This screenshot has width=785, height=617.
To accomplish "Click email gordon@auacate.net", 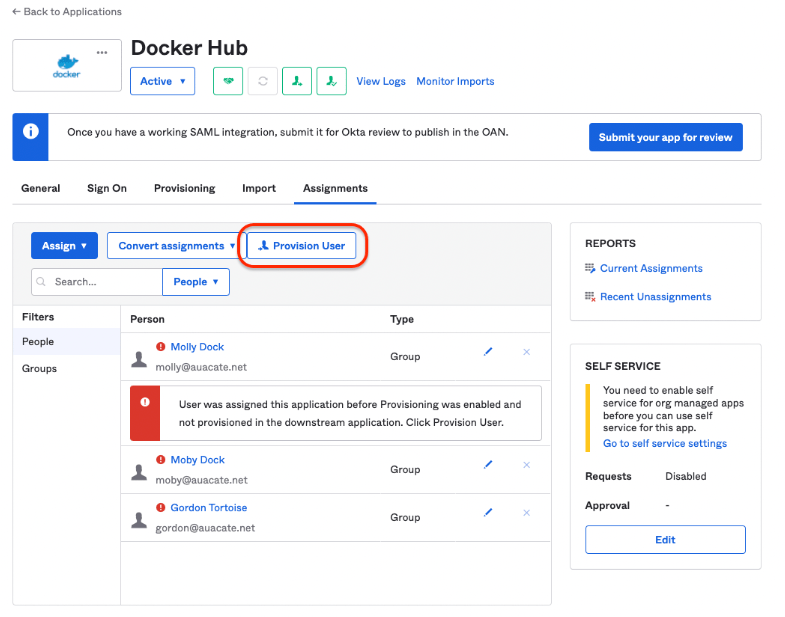I will pyautogui.click(x=205, y=528).
